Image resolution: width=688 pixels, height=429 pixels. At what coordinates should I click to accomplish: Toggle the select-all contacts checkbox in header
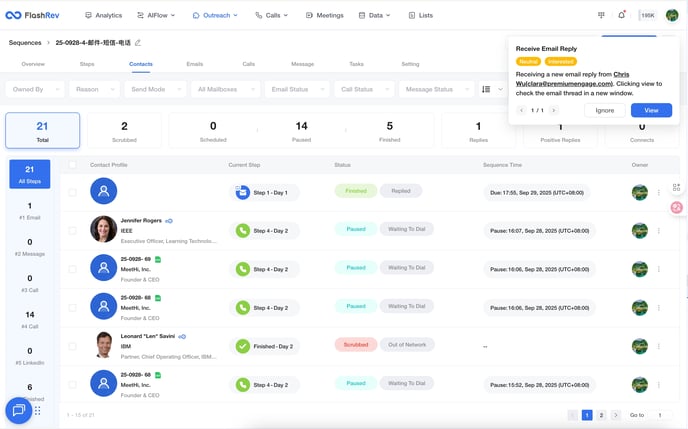pos(72,164)
